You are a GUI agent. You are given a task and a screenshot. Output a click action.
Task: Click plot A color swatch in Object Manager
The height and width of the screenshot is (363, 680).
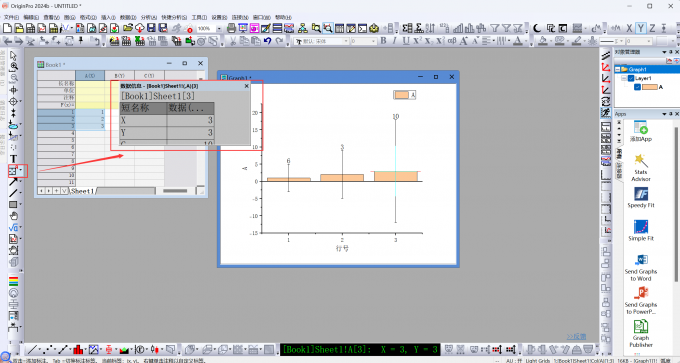pyautogui.click(x=649, y=87)
